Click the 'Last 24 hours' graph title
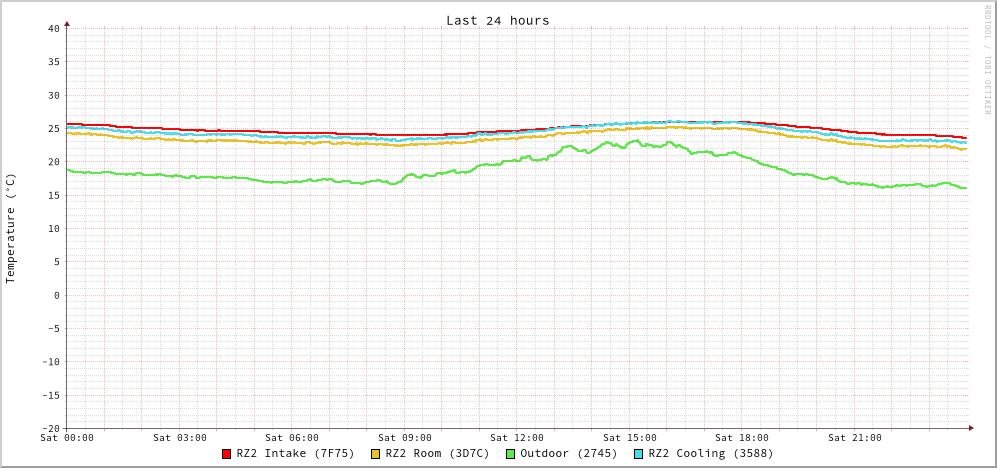The width and height of the screenshot is (997, 468). click(x=497, y=20)
